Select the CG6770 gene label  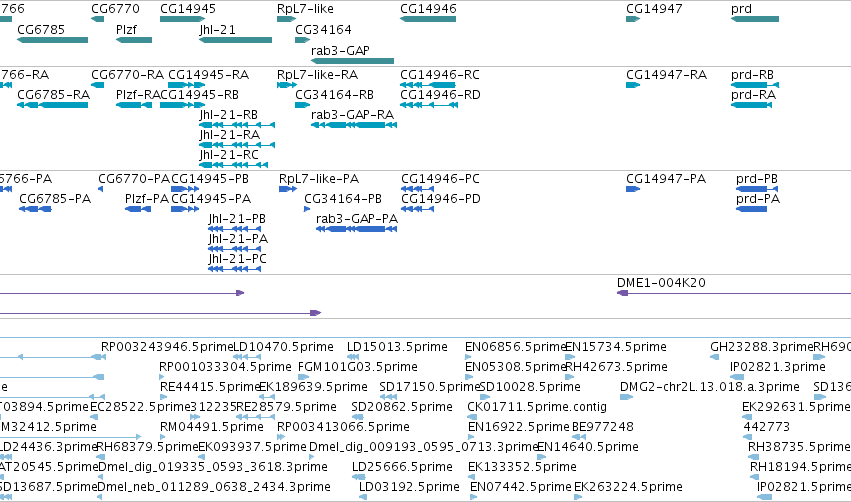click(115, 9)
